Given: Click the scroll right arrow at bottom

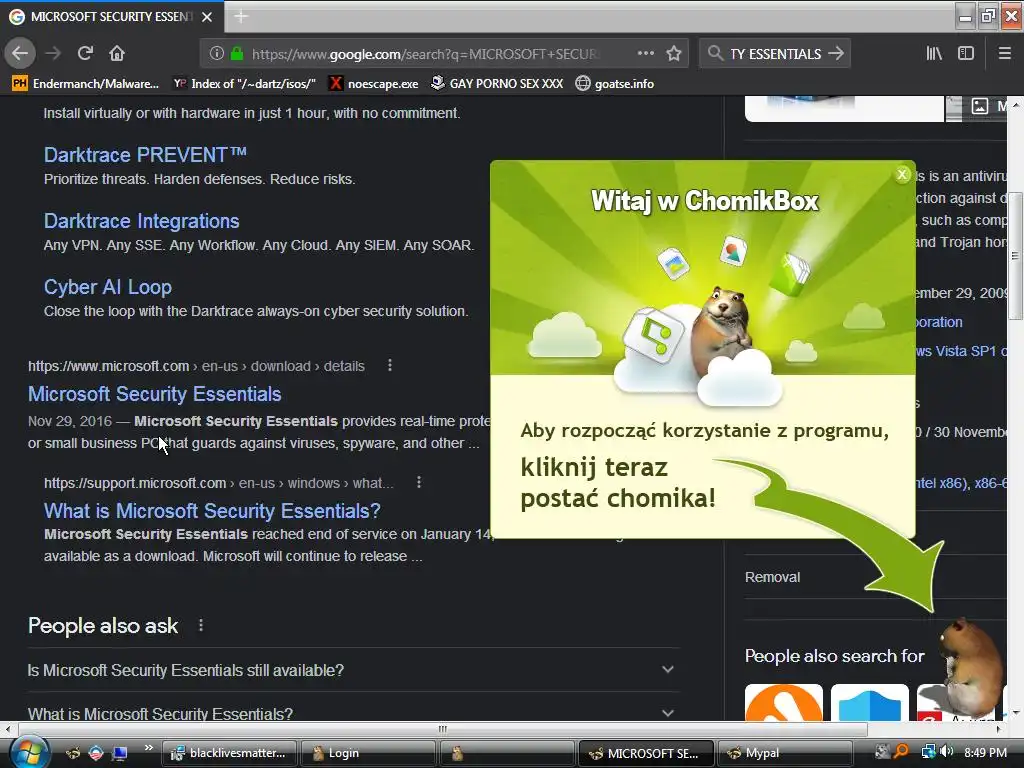Looking at the screenshot, I should 999,728.
